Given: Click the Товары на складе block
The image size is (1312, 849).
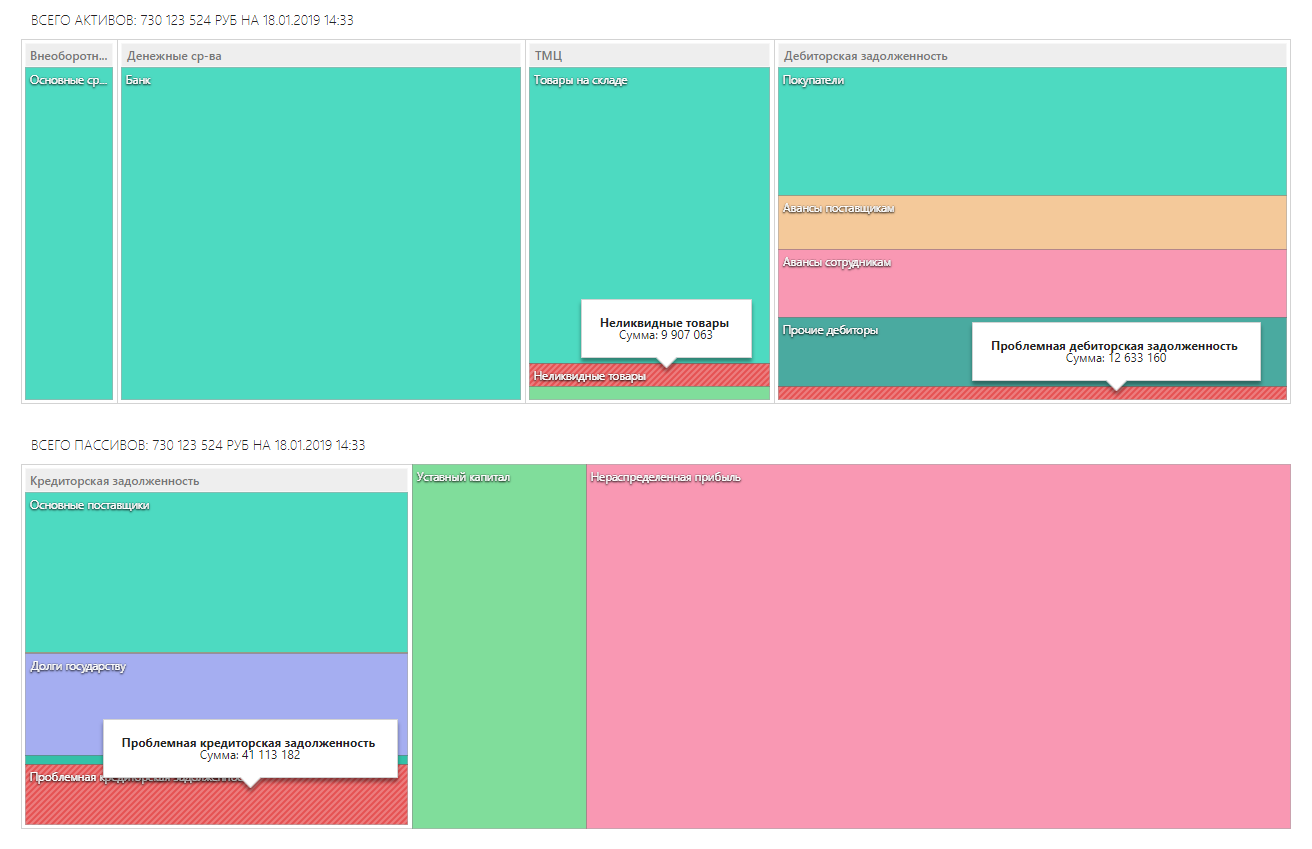Looking at the screenshot, I should (649, 200).
